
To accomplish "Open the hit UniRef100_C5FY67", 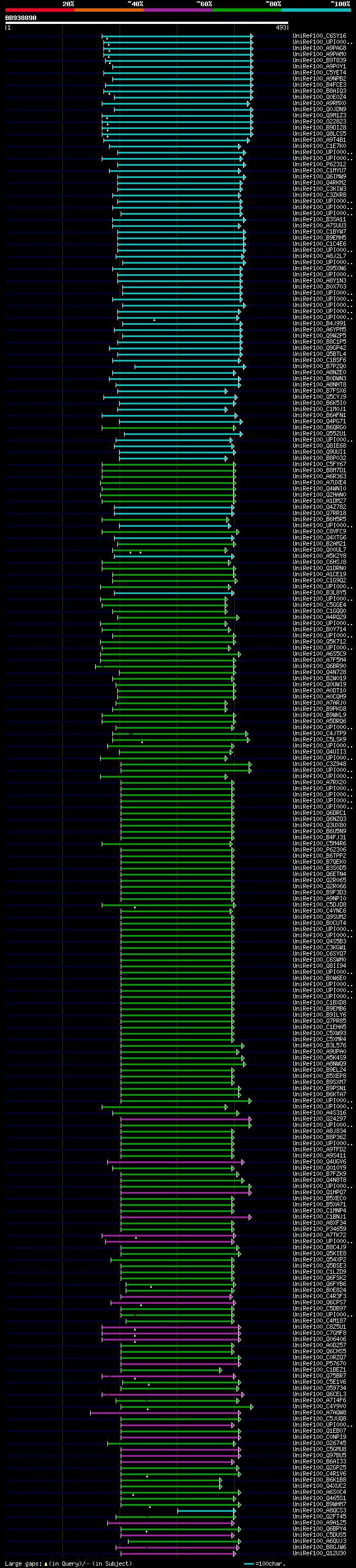I will pyautogui.click(x=319, y=464).
